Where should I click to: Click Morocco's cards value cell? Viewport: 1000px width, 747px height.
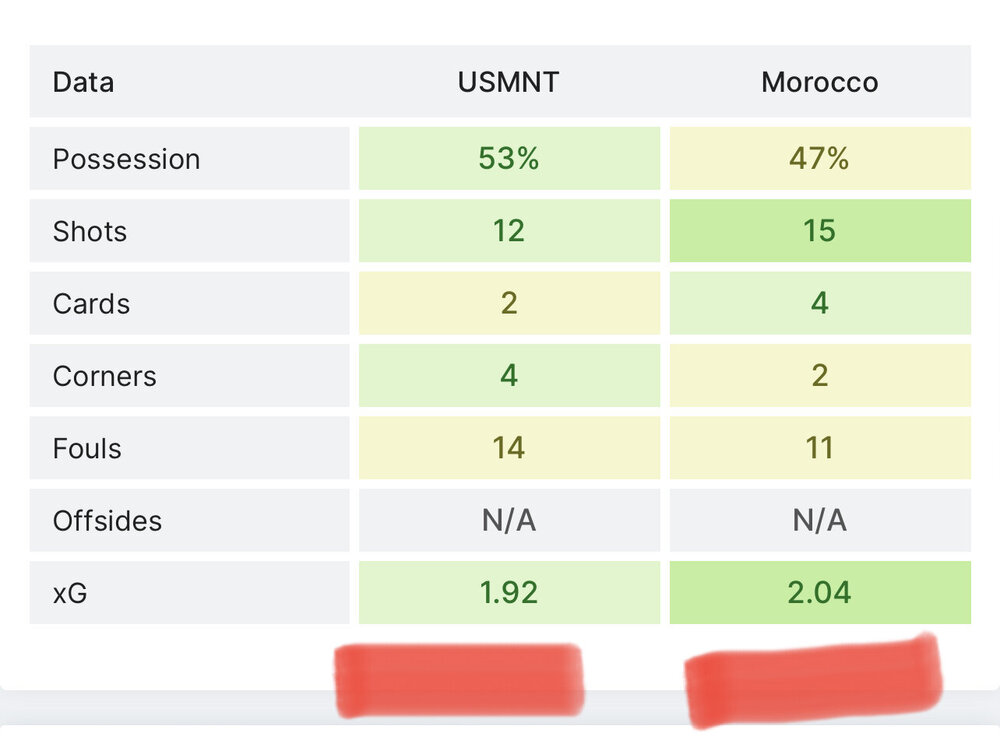[x=819, y=304]
